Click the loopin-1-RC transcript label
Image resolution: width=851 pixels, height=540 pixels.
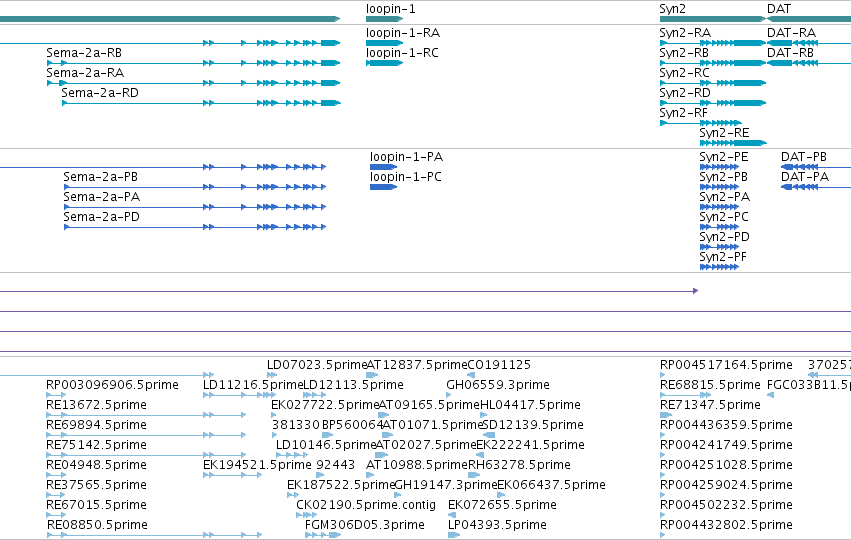[x=402, y=53]
